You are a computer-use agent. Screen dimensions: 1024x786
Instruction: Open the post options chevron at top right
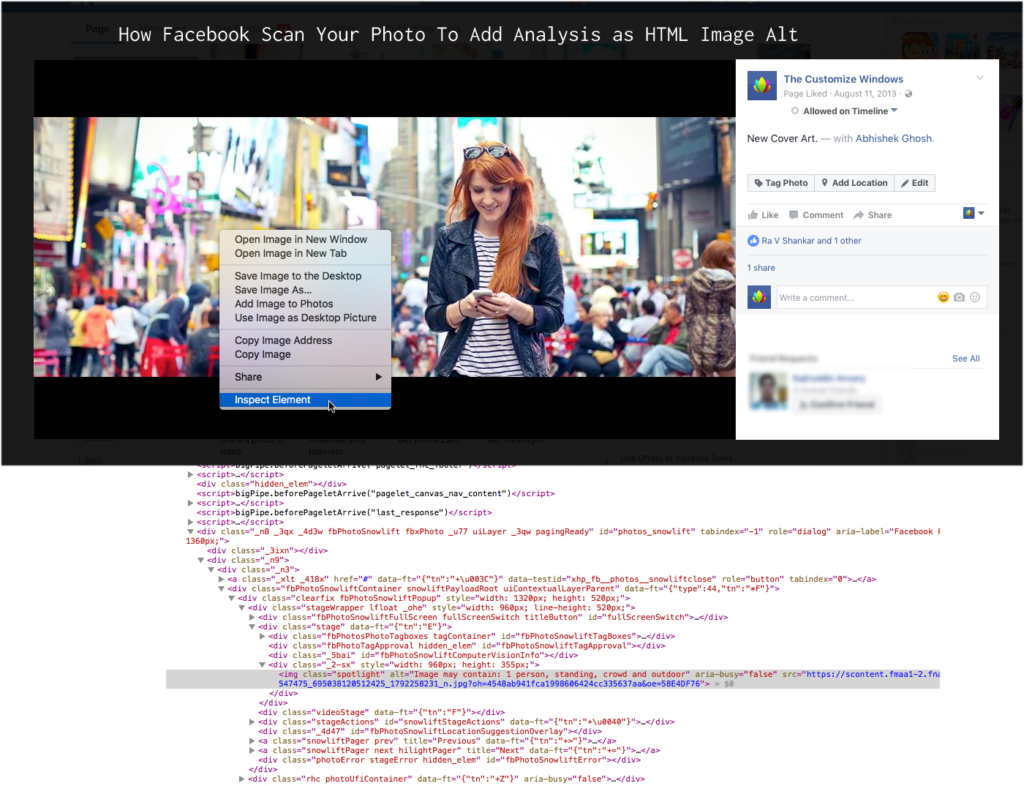[980, 78]
